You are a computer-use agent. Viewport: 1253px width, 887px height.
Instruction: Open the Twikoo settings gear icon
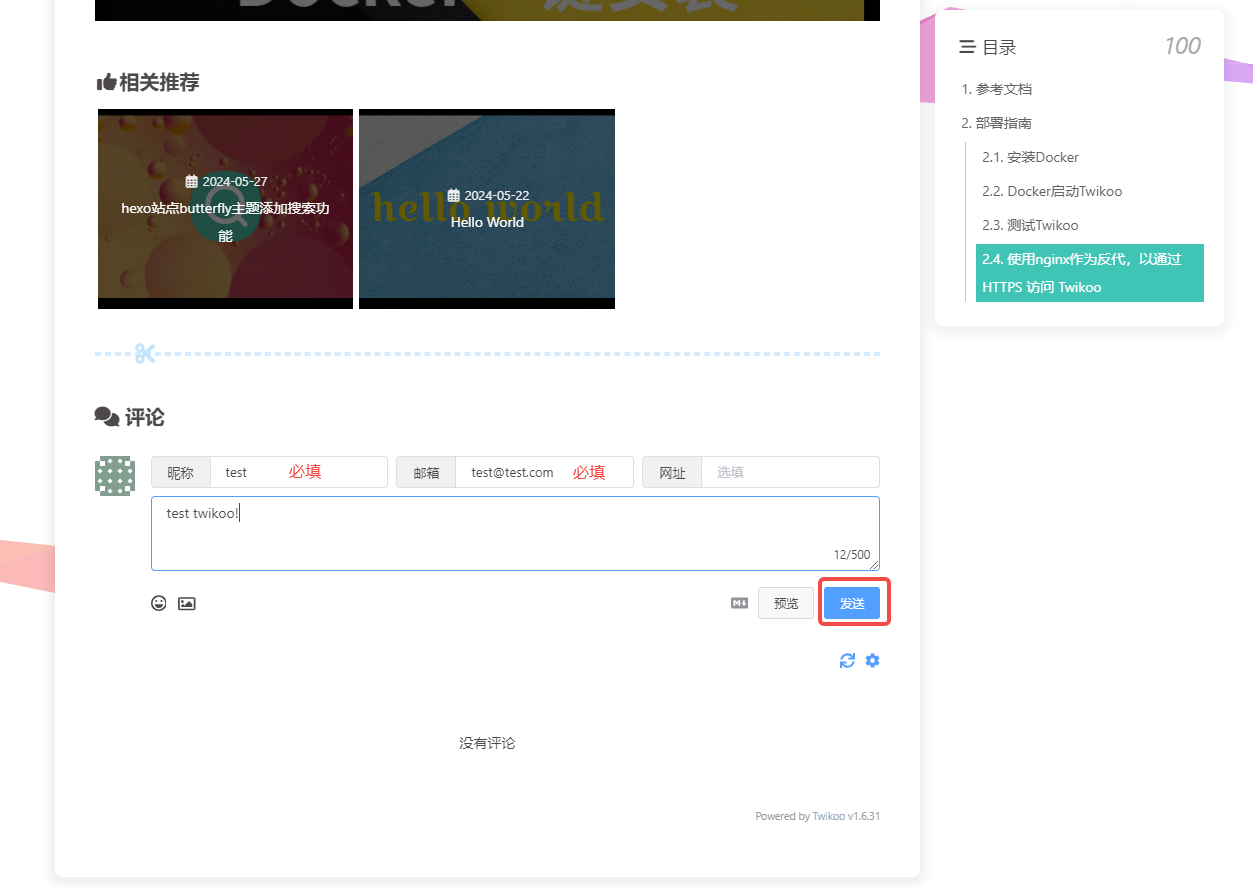[x=872, y=660]
